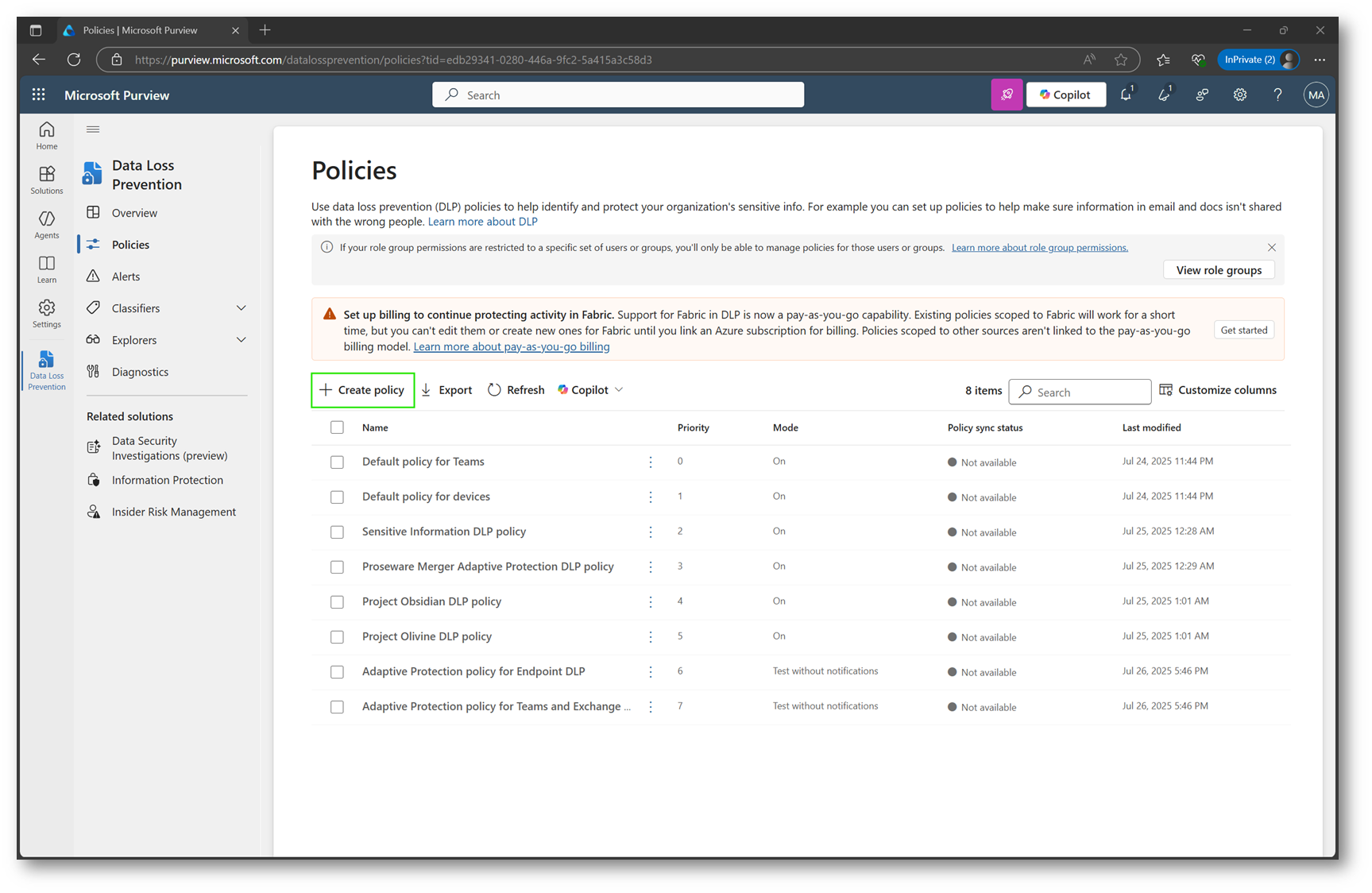Open Alerts in DLP navigation

pos(126,276)
